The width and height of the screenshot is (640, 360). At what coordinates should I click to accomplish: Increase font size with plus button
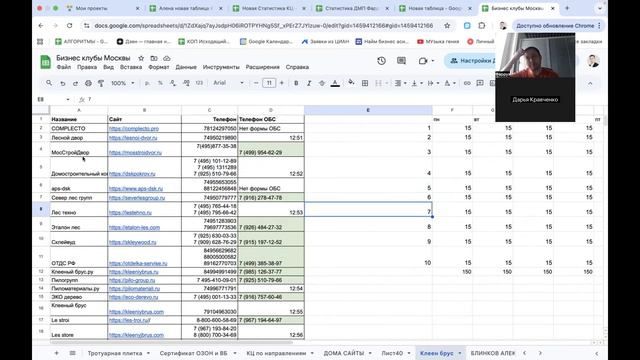point(282,83)
